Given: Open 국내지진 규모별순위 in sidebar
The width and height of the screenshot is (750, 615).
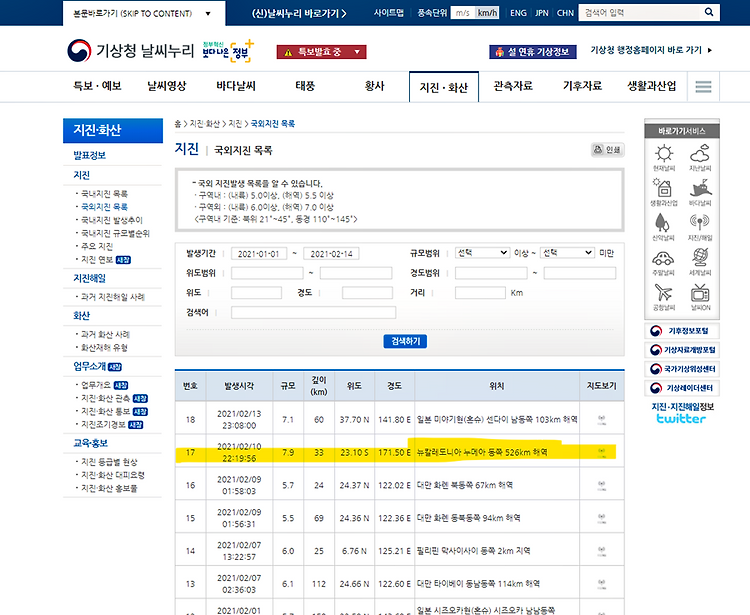Looking at the screenshot, I should (115, 233).
